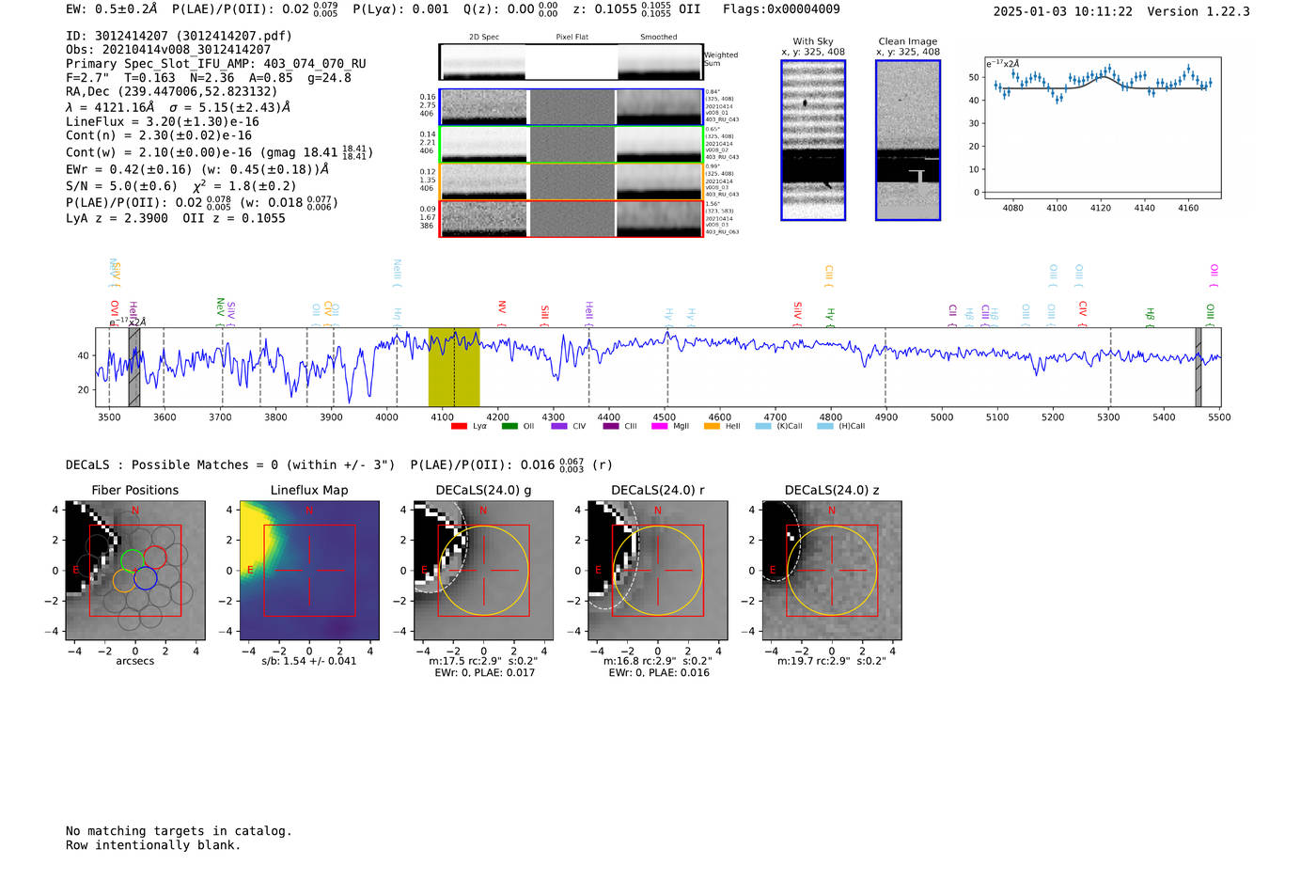Click the m:16.8 rc:2.9" caption under r image
Image resolution: width=1316 pixels, height=896 pixels.
click(657, 661)
